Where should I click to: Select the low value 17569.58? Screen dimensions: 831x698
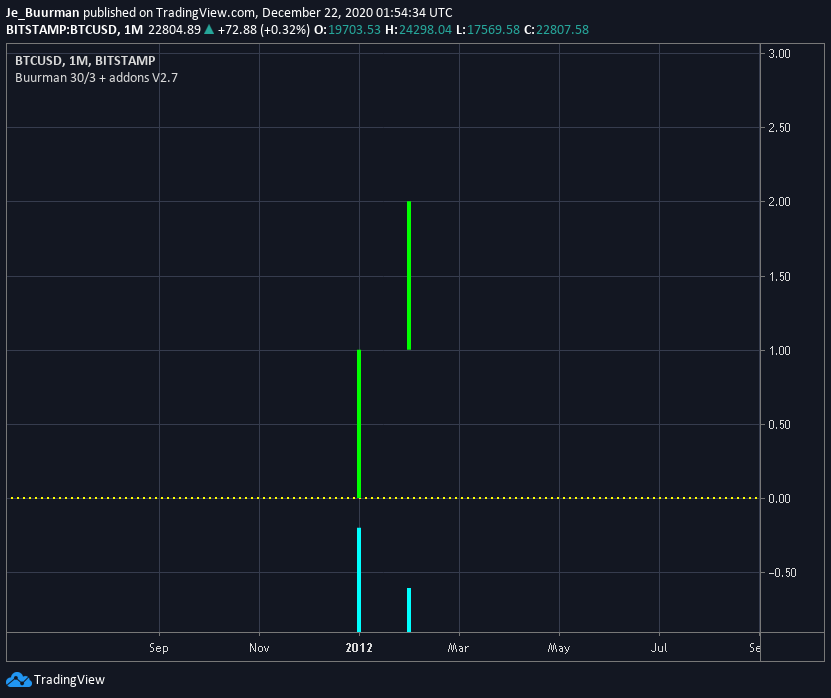(x=493, y=30)
